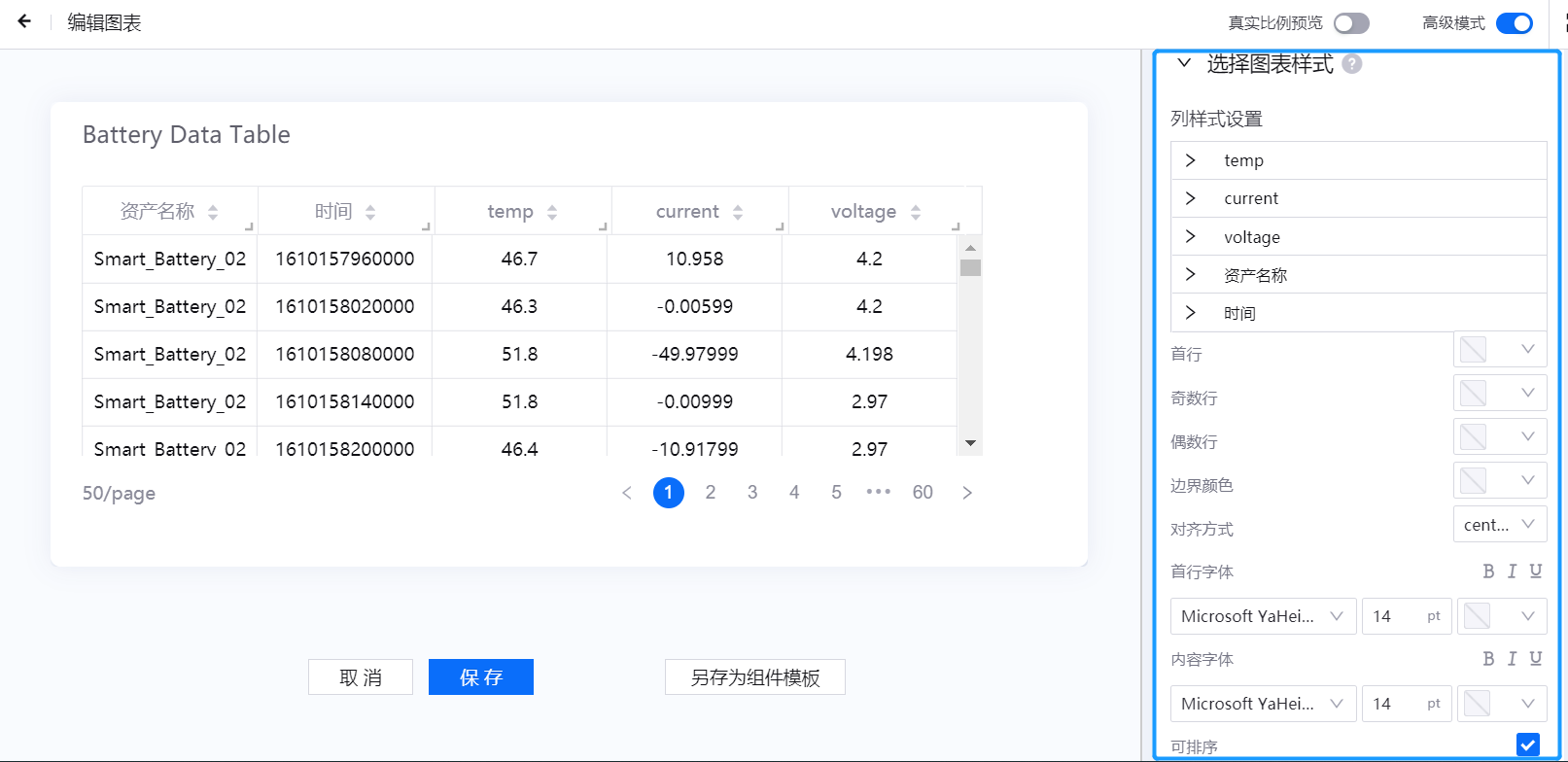
Task: Go to page 4
Action: coord(794,493)
